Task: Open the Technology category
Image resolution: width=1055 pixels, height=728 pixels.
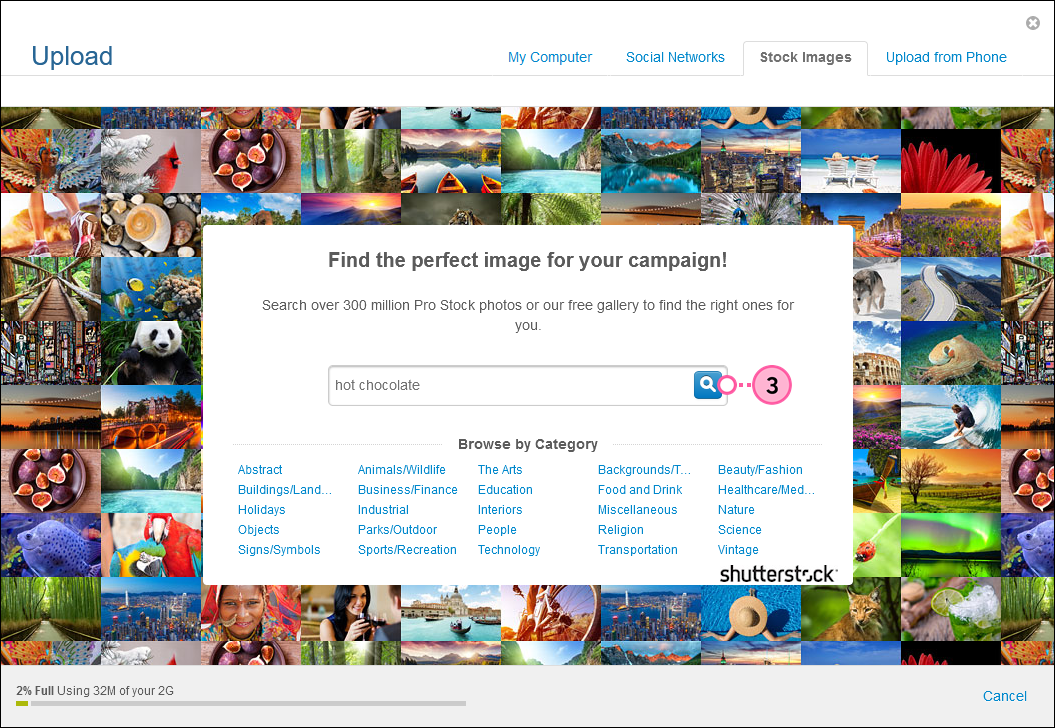Action: [x=509, y=549]
